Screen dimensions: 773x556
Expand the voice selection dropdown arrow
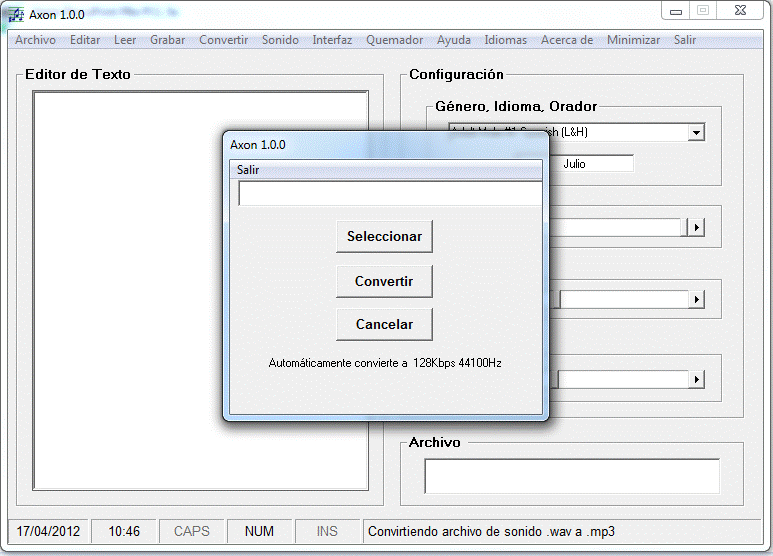[x=696, y=132]
